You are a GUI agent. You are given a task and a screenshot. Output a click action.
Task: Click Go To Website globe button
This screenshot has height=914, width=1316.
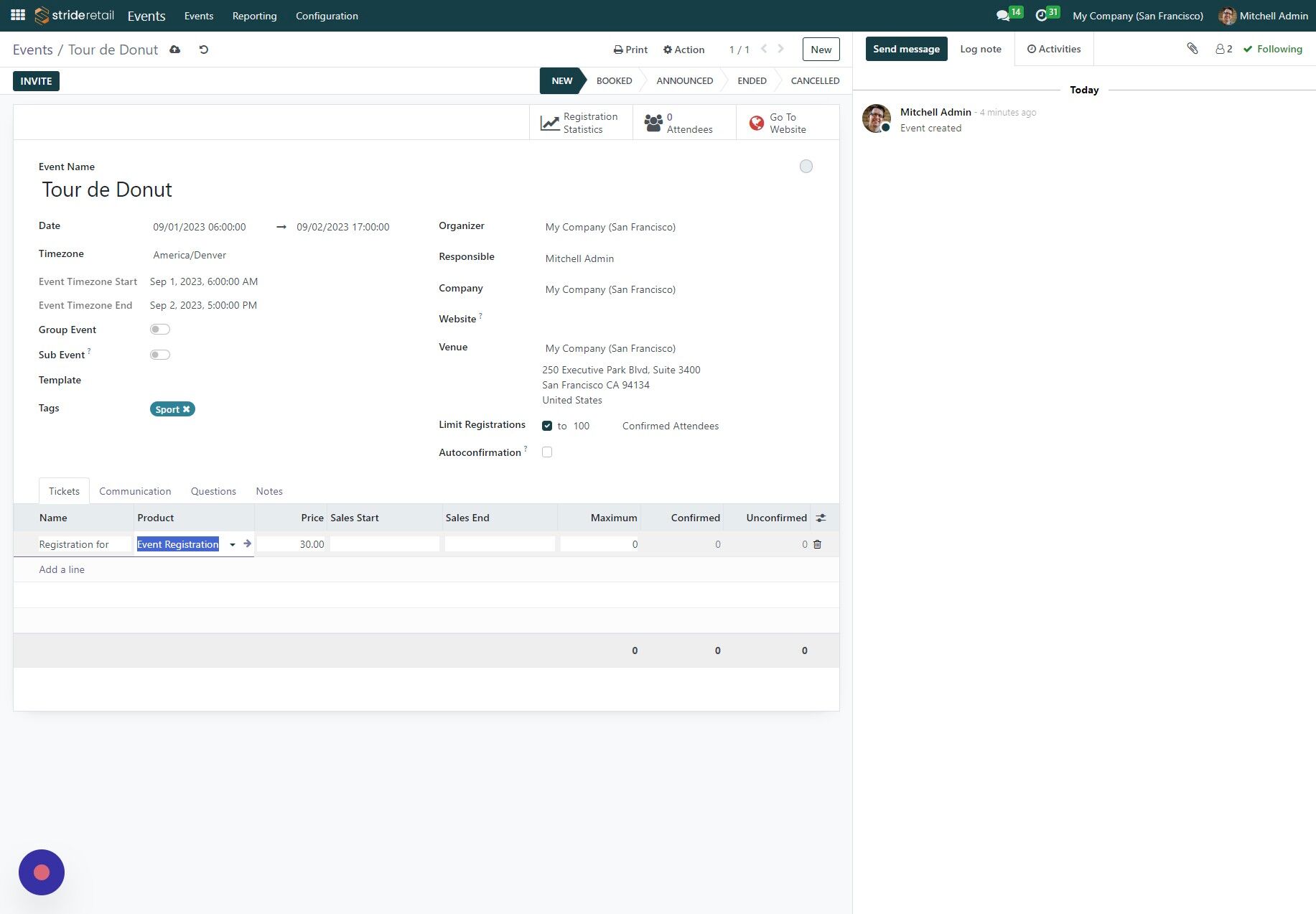[x=788, y=123]
